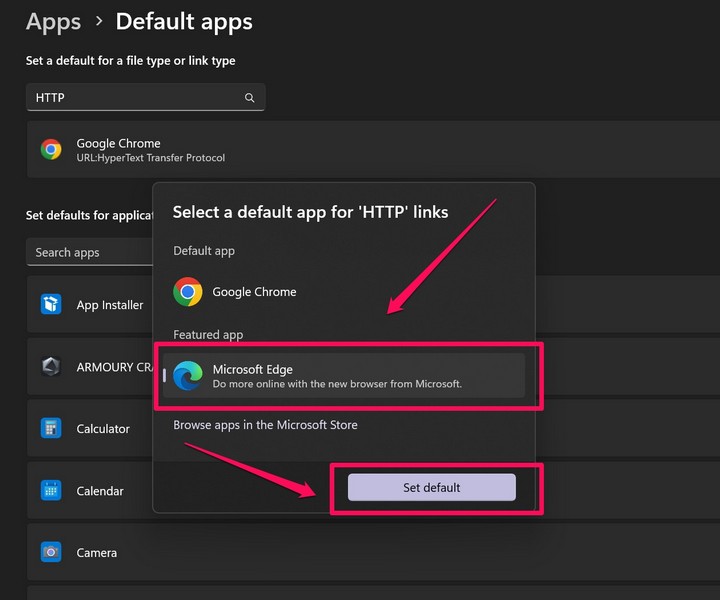This screenshot has height=600, width=720.
Task: Choose Google Chrome as default app option
Action: [x=254, y=292]
